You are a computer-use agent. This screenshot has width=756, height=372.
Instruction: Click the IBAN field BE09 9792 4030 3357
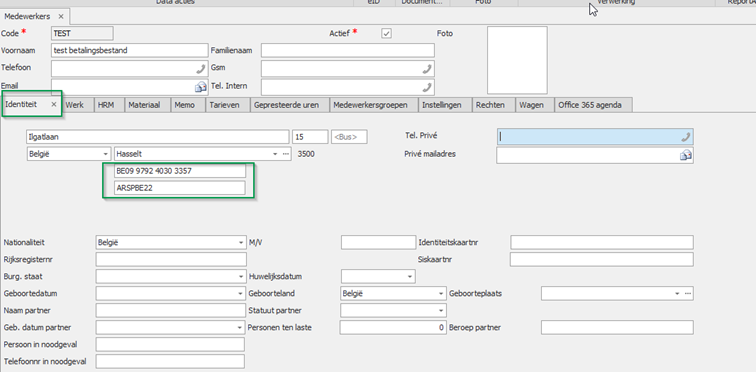(180, 171)
